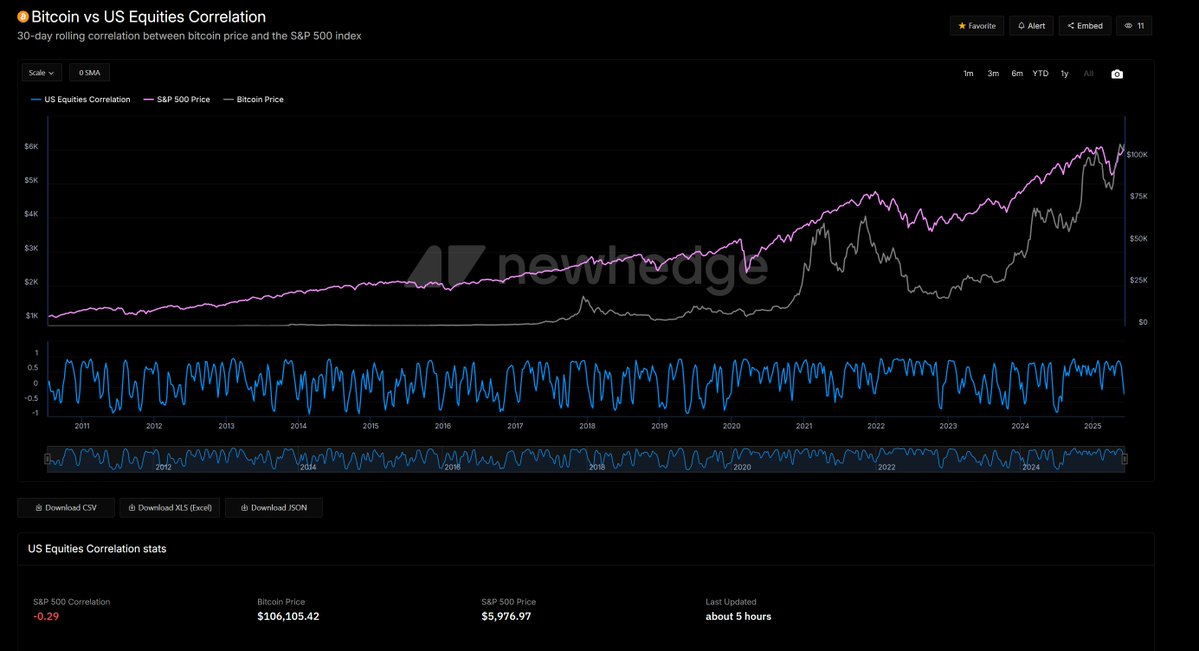The image size is (1199, 651).
Task: Click the Bitcoin logo beside the title
Action: 23,17
